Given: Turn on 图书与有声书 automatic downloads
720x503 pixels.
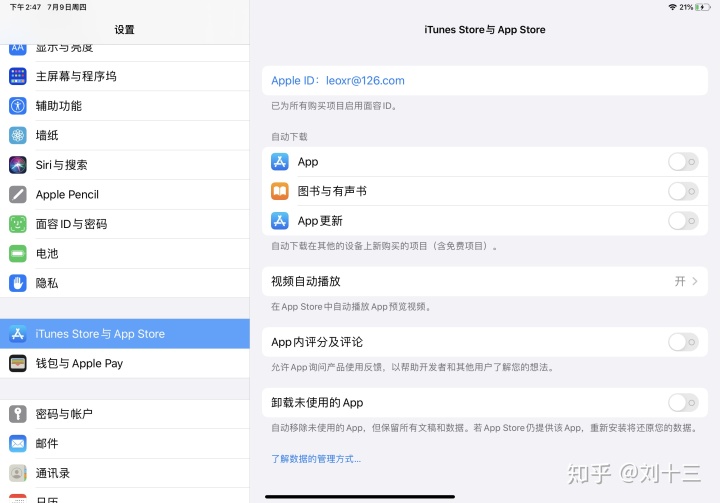Looking at the screenshot, I should tap(683, 191).
